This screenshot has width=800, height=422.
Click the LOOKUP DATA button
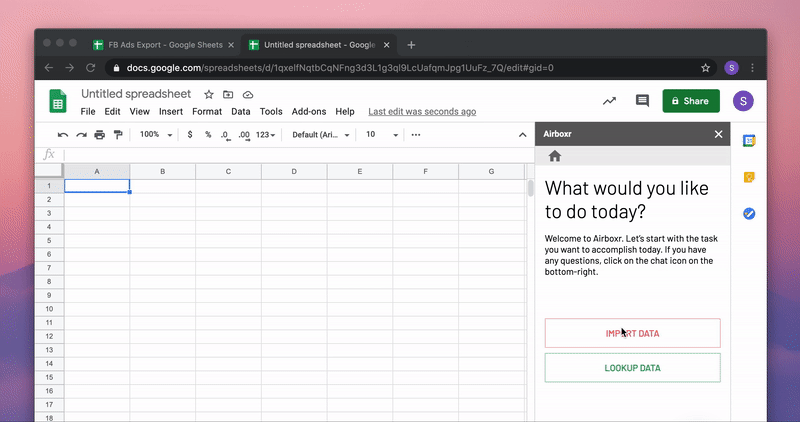[x=632, y=368]
